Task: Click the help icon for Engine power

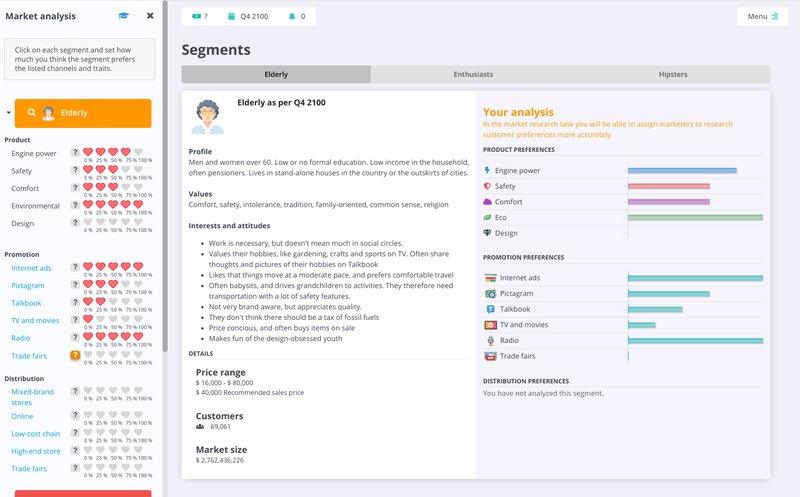Action: click(x=75, y=152)
